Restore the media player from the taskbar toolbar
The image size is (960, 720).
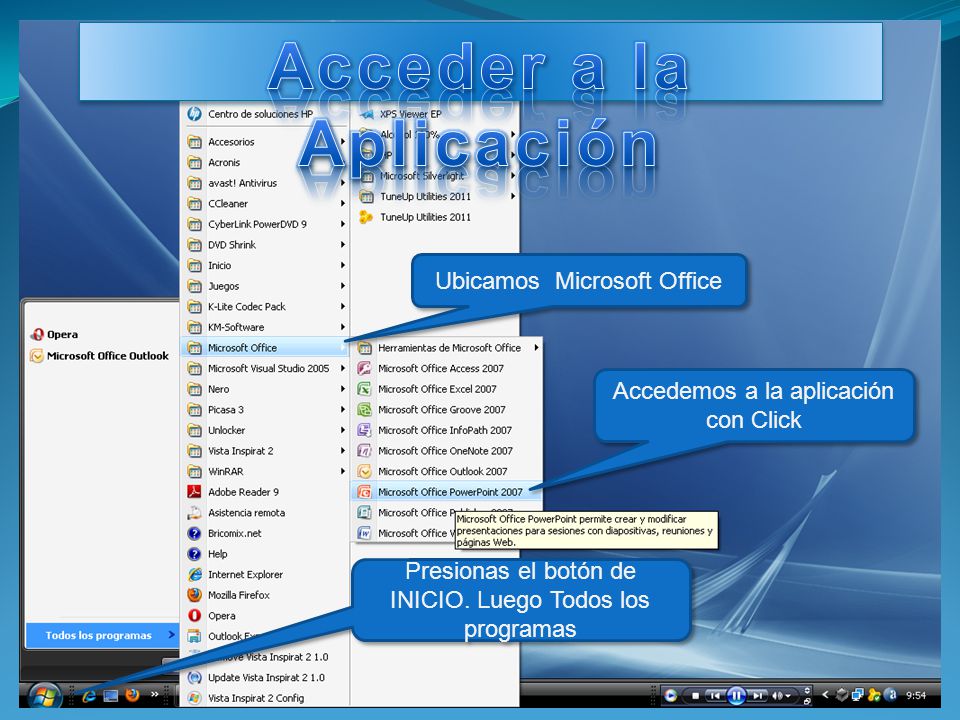click(x=808, y=700)
